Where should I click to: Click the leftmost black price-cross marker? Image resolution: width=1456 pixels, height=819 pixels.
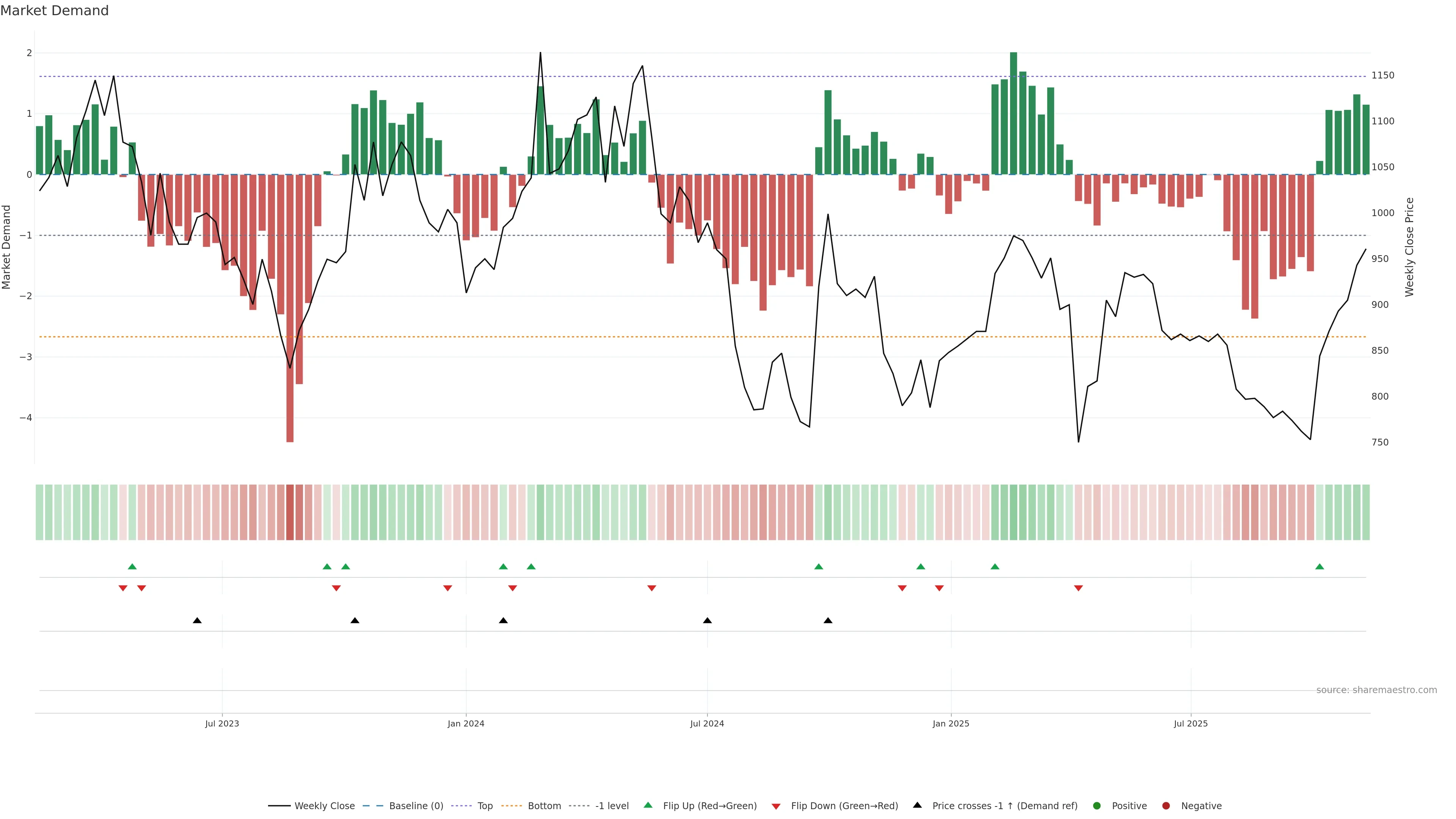tap(197, 621)
